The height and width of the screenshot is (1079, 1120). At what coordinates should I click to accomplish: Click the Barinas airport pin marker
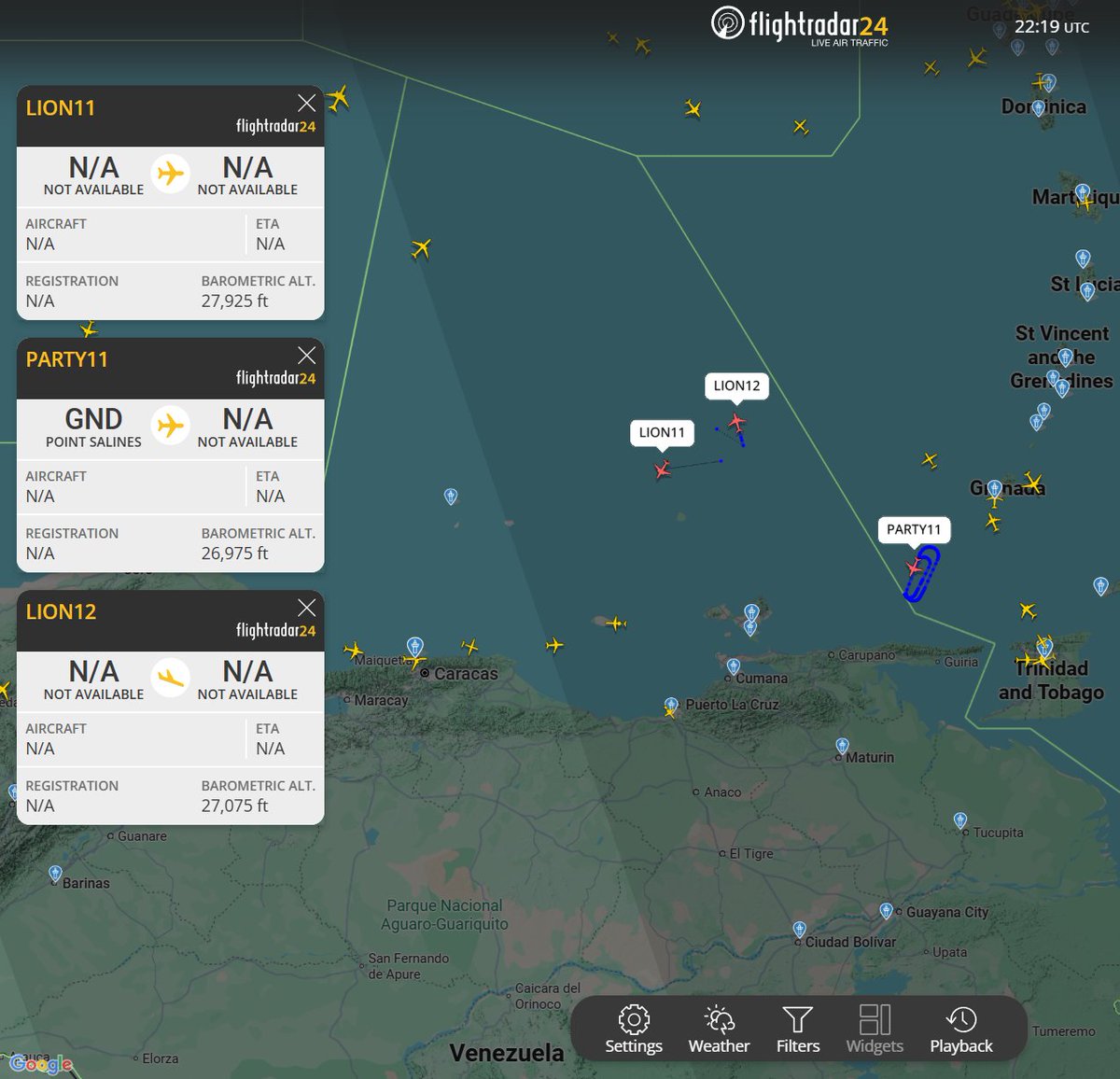55,875
